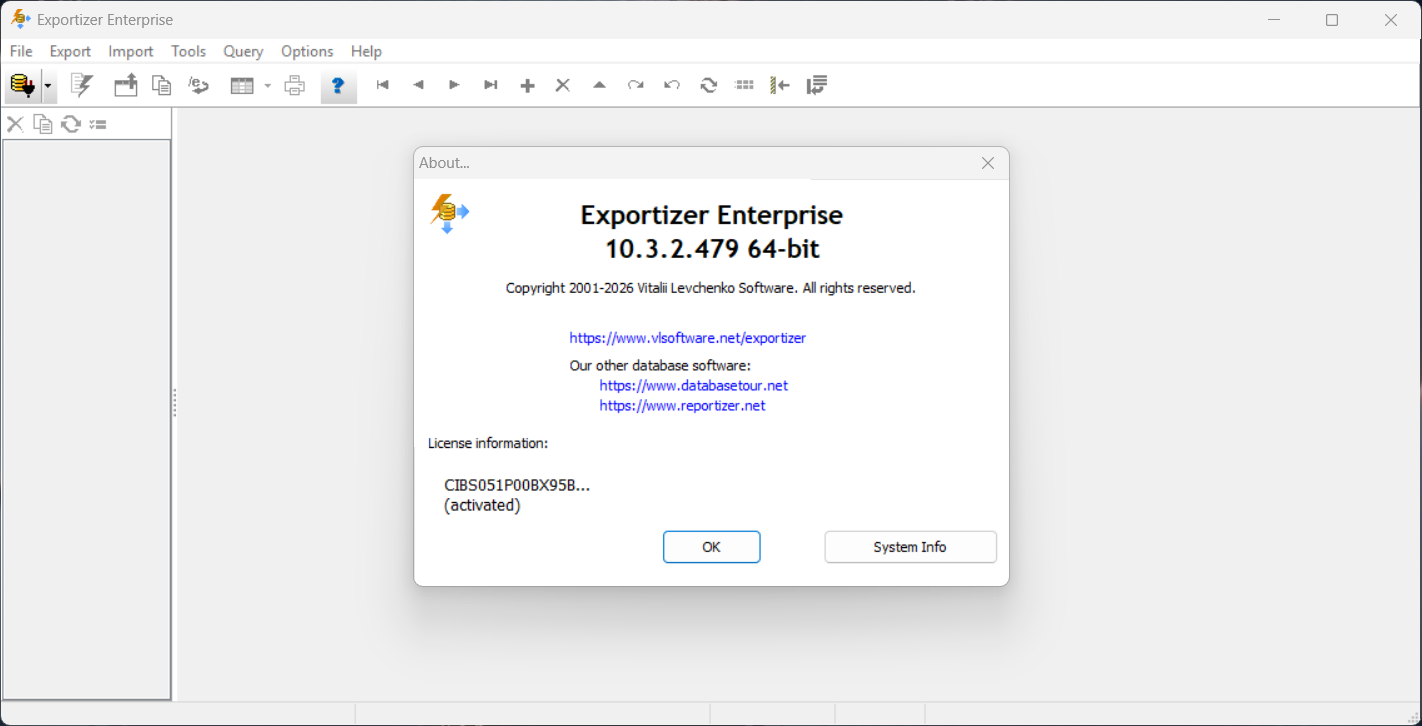This screenshot has height=726, width=1422.
Task: Click the counter-clockwise curved arrow icon
Action: [x=672, y=86]
